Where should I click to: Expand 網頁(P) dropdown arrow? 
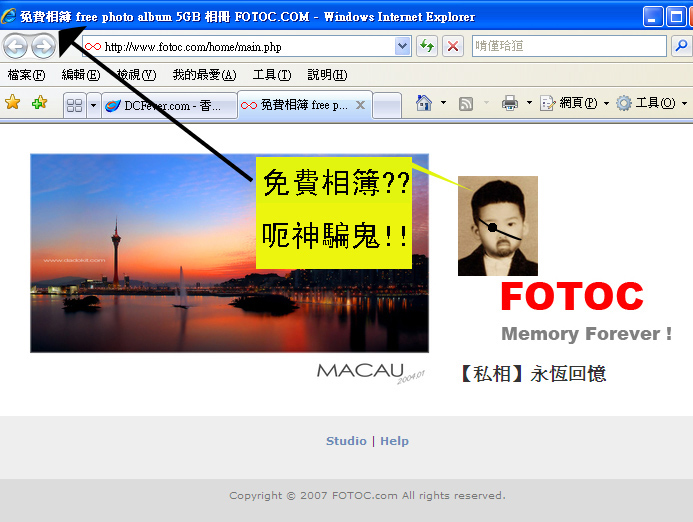[x=606, y=103]
